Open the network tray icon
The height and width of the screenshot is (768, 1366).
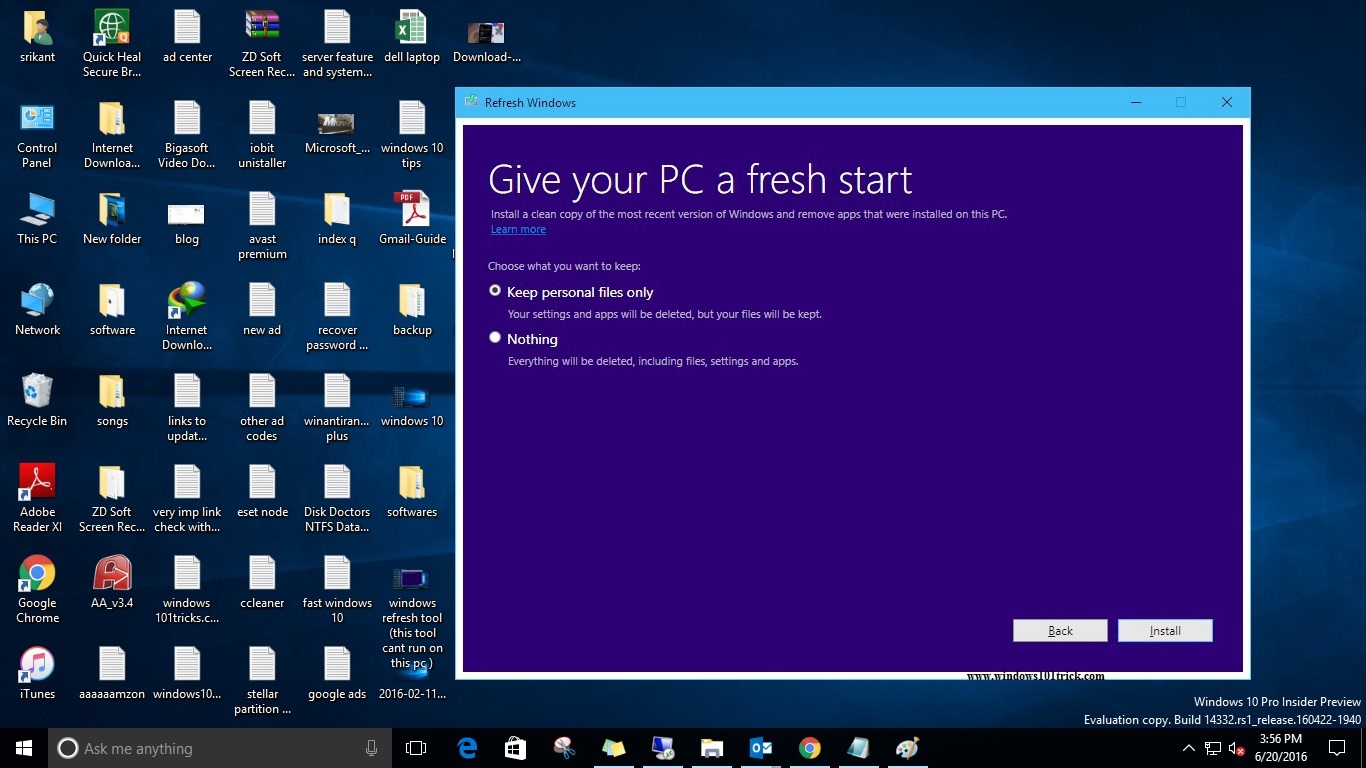point(1212,748)
